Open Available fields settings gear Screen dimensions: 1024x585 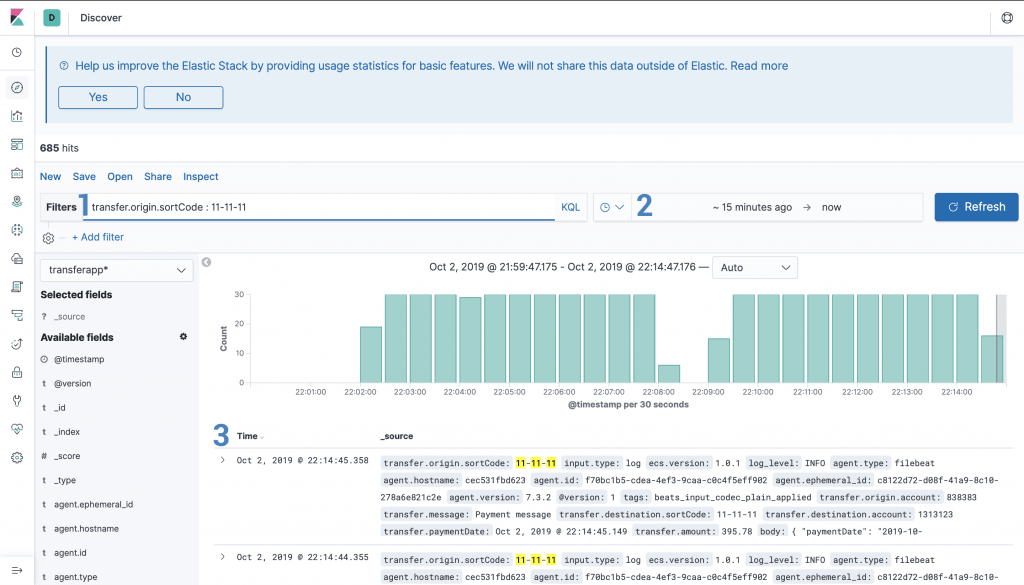[x=183, y=337]
